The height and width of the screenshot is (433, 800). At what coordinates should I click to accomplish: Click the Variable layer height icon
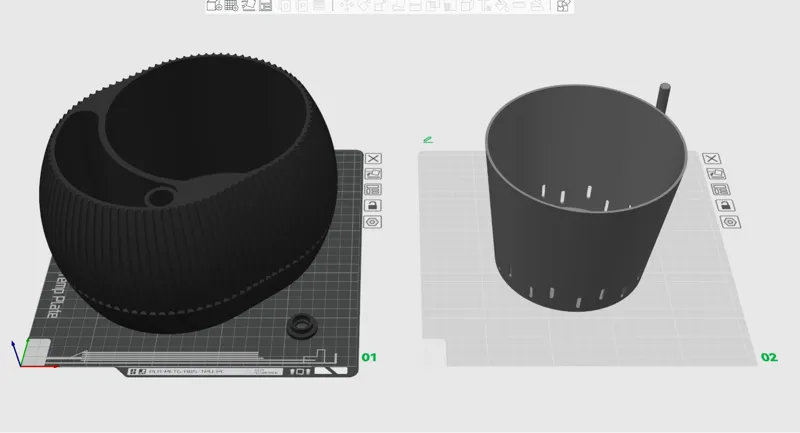[x=319, y=6]
